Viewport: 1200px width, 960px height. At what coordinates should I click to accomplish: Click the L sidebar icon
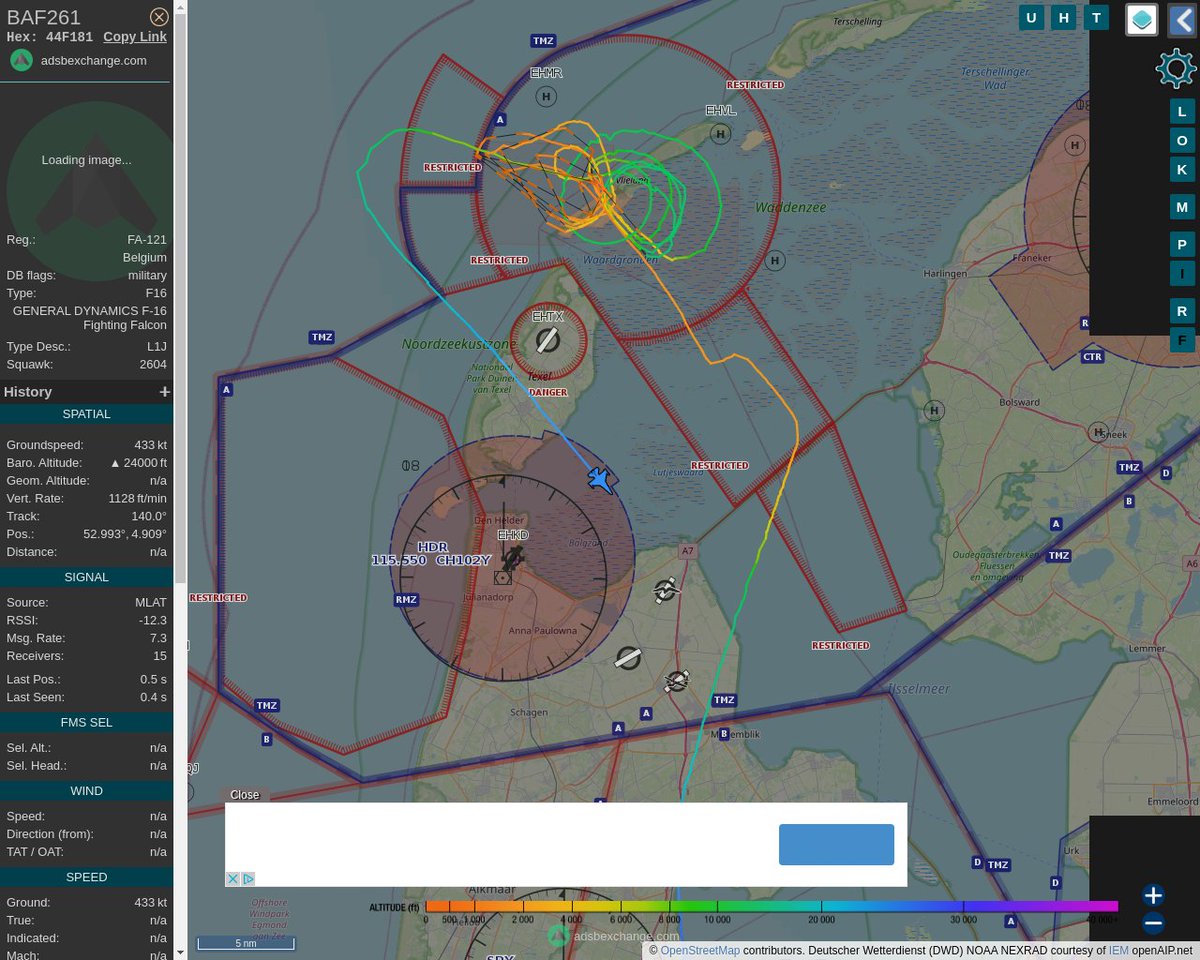click(x=1182, y=111)
